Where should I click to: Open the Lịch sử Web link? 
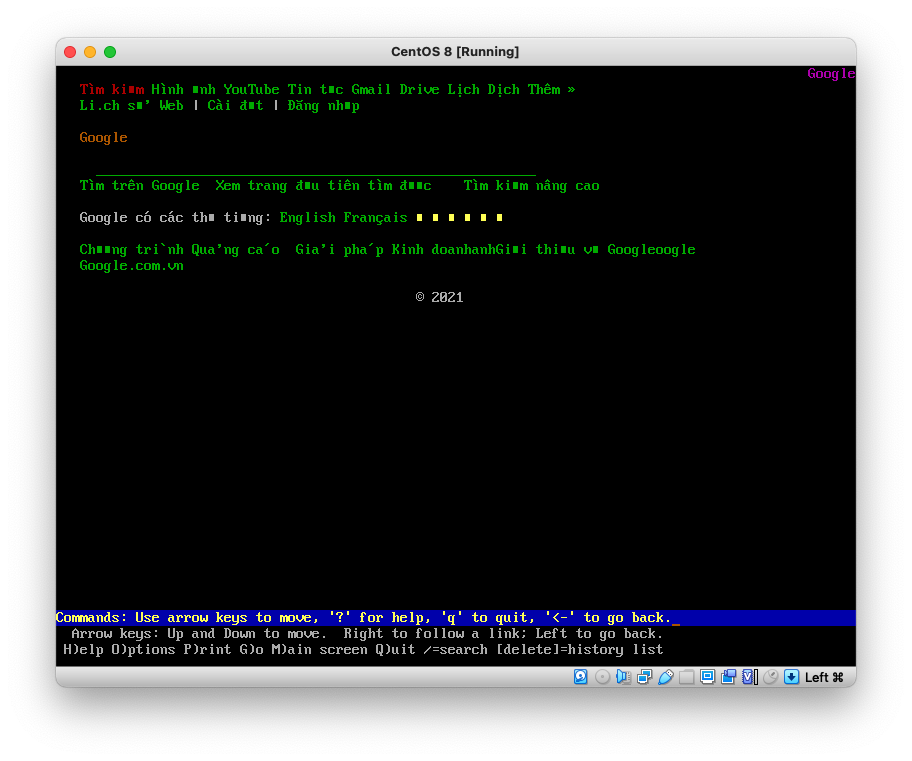131,106
